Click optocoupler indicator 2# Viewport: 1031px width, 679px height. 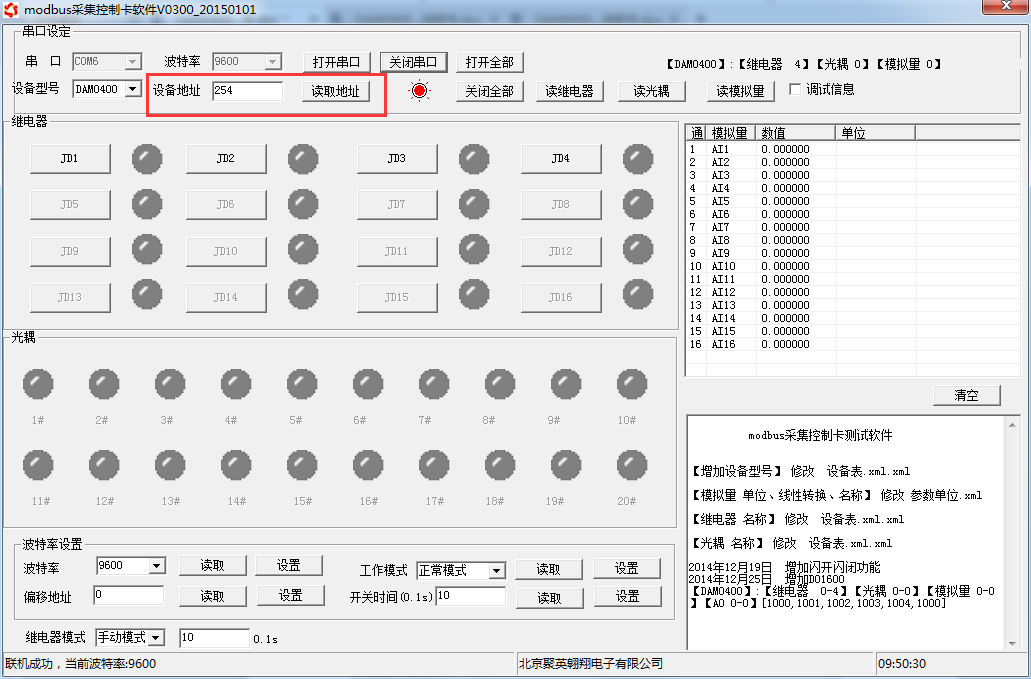[104, 384]
